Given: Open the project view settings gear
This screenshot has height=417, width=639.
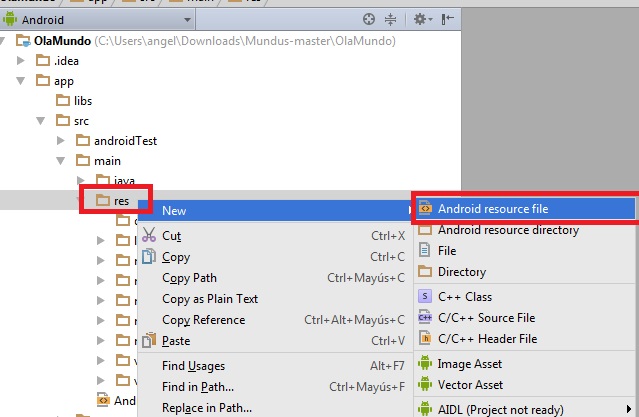Looking at the screenshot, I should tap(423, 19).
